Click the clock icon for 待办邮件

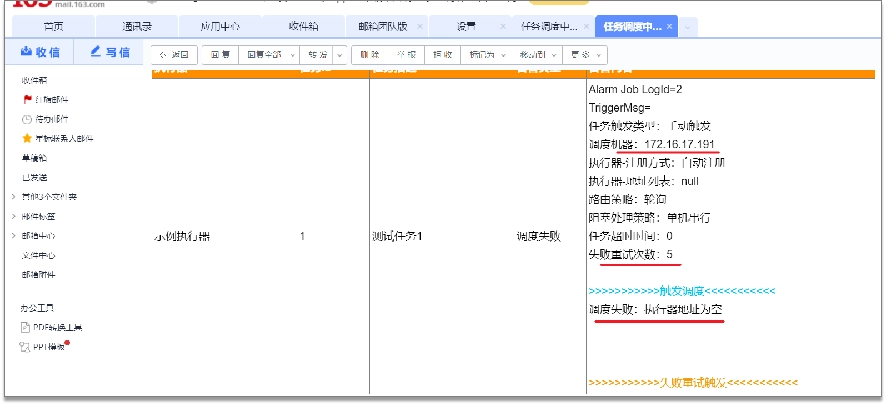pyautogui.click(x=27, y=119)
